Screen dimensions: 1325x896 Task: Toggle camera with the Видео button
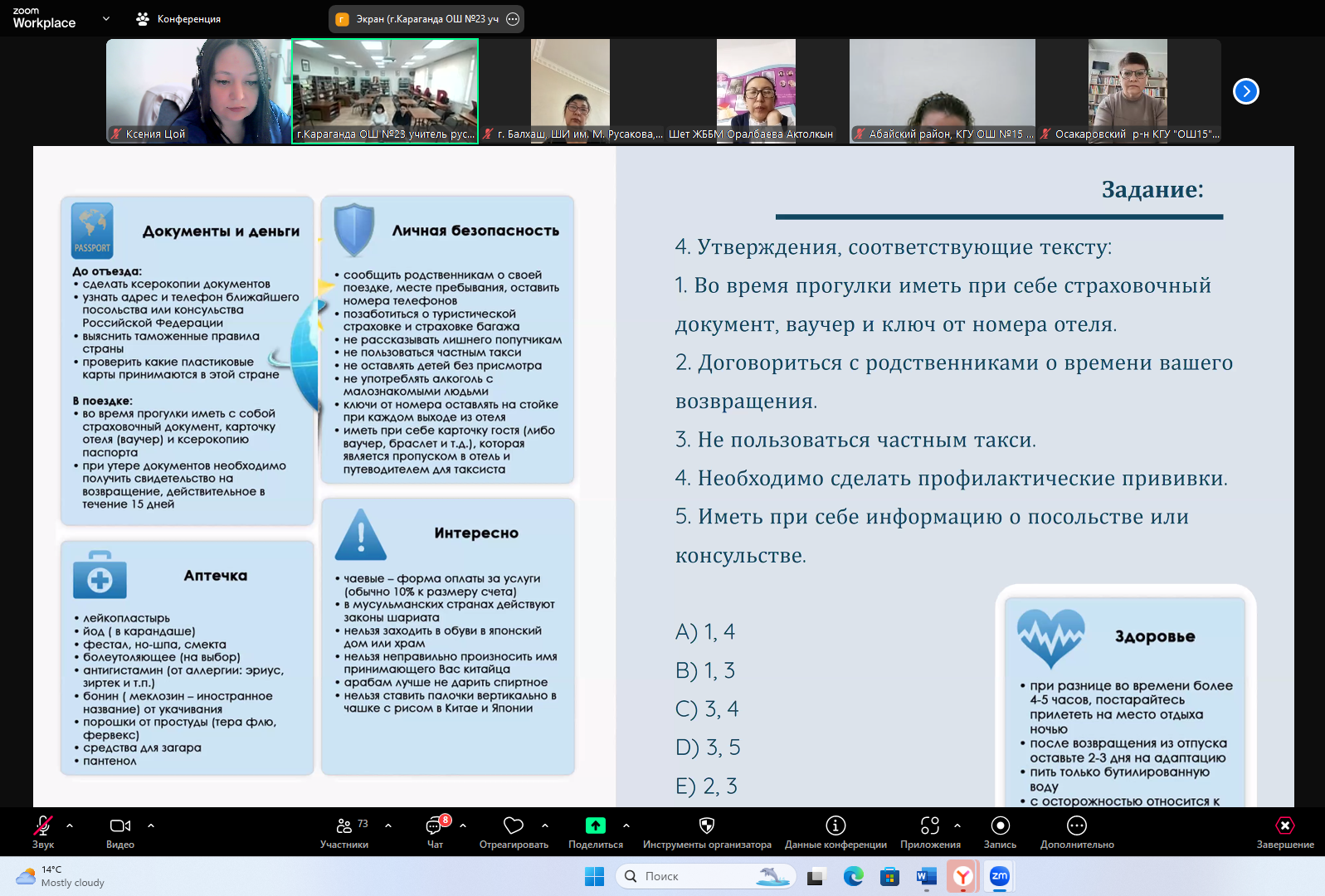(120, 832)
